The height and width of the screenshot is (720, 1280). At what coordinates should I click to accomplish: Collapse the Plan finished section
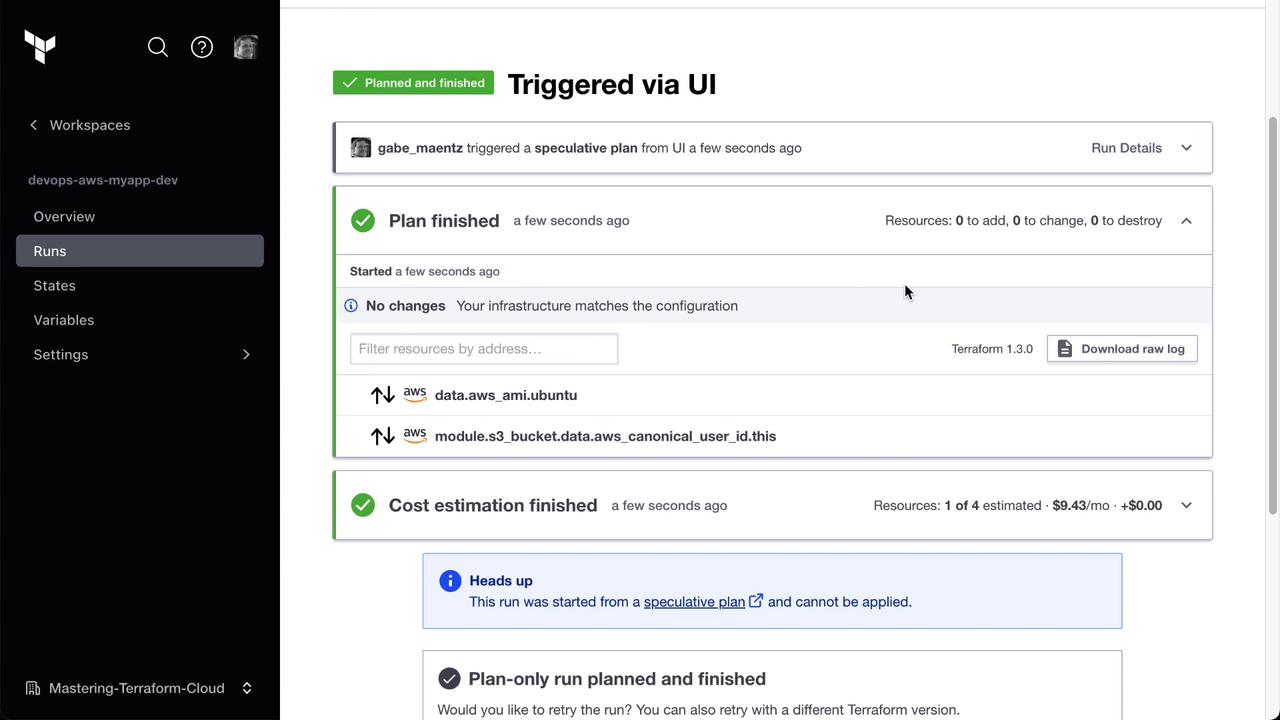click(1186, 221)
